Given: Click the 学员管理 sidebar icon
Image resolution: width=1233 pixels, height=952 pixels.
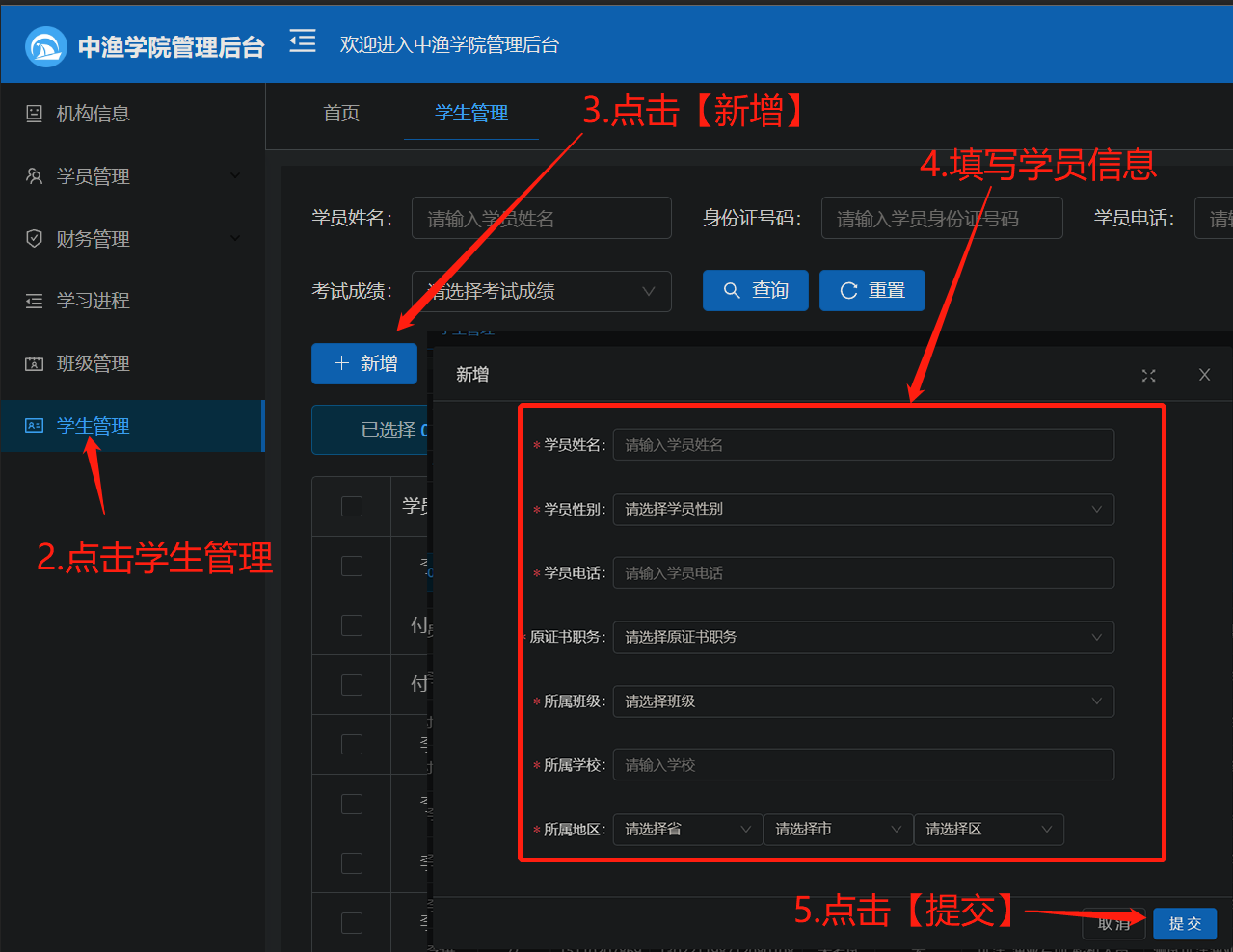Looking at the screenshot, I should point(34,176).
